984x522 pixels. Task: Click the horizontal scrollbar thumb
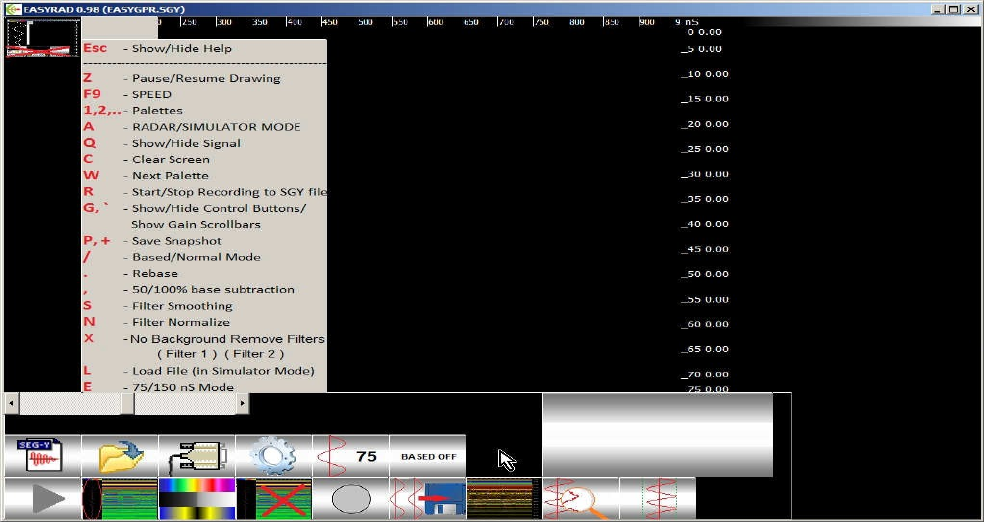(127, 403)
